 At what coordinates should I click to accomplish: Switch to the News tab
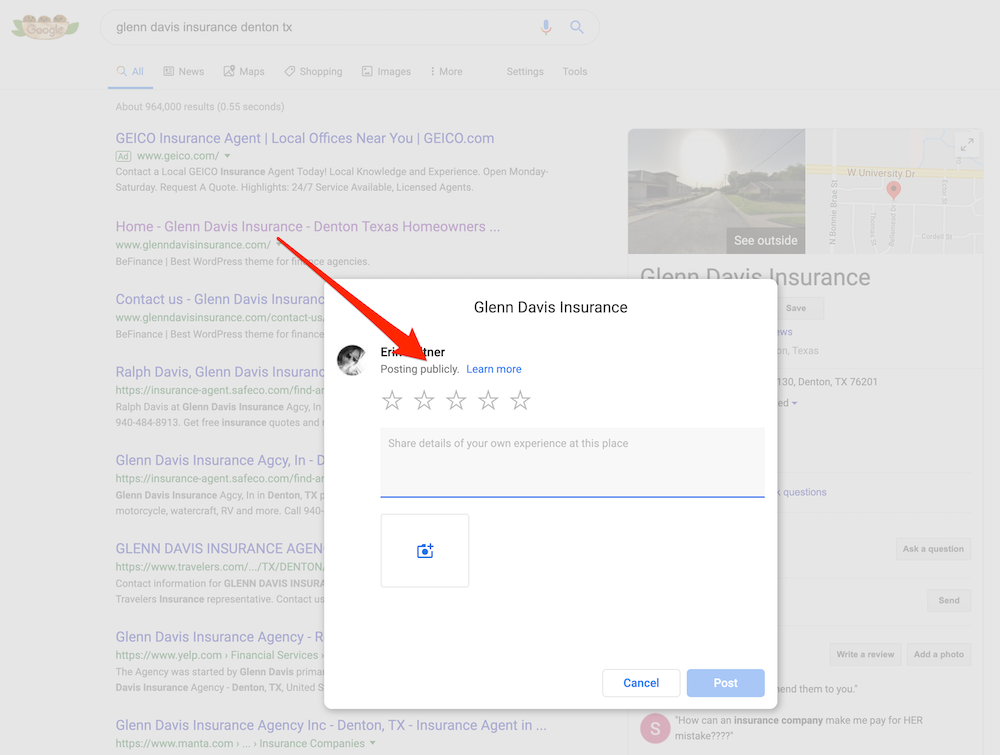tap(184, 71)
